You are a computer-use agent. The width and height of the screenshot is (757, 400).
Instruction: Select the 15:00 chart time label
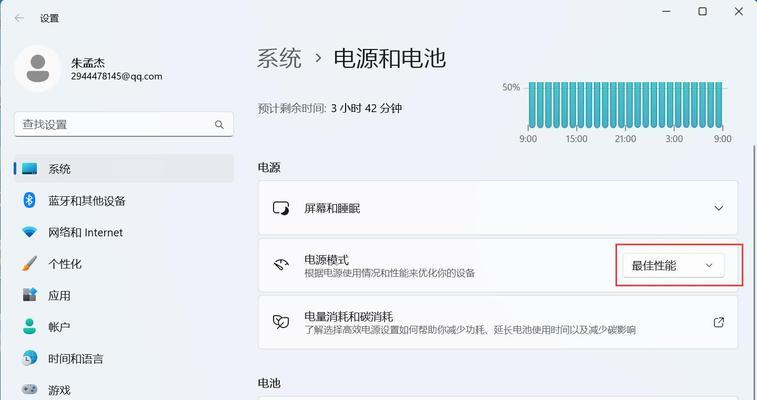(x=576, y=139)
